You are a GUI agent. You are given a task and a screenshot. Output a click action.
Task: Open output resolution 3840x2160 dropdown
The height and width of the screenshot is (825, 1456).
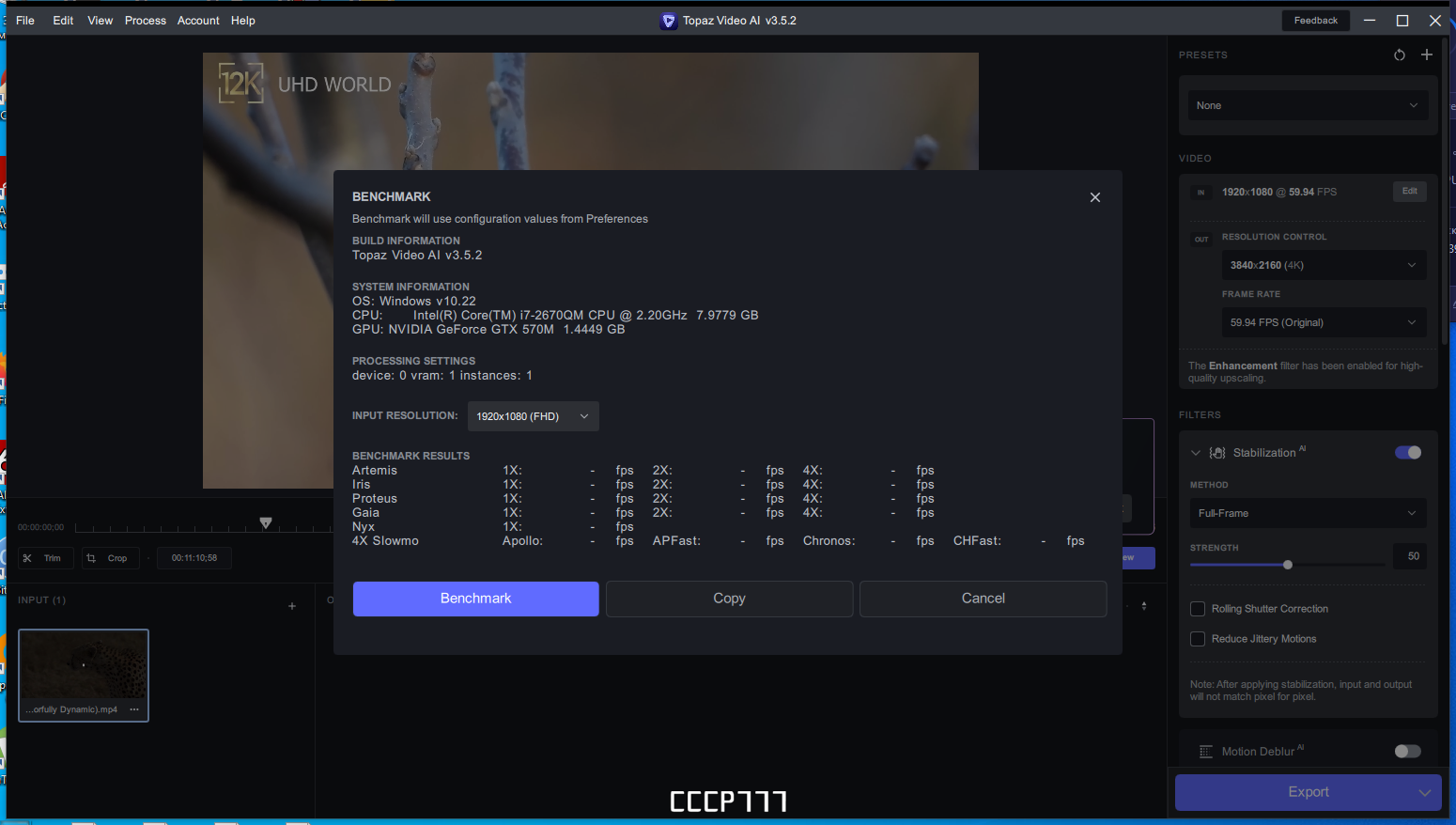[x=1324, y=265]
